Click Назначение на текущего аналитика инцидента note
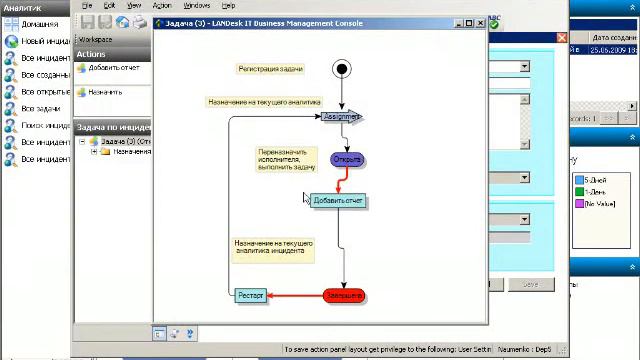 click(x=273, y=250)
